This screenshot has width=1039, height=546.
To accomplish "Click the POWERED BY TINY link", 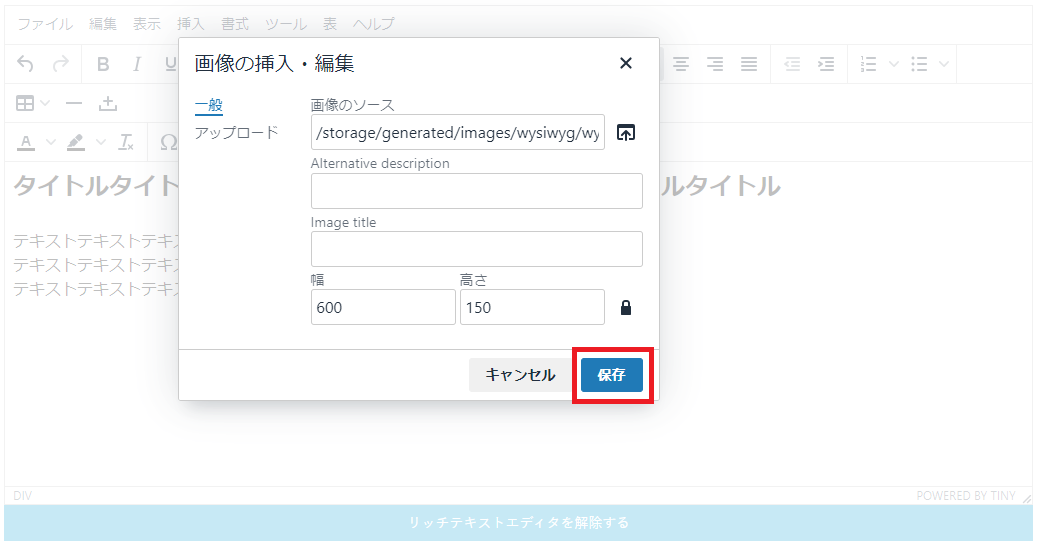I will coord(966,496).
